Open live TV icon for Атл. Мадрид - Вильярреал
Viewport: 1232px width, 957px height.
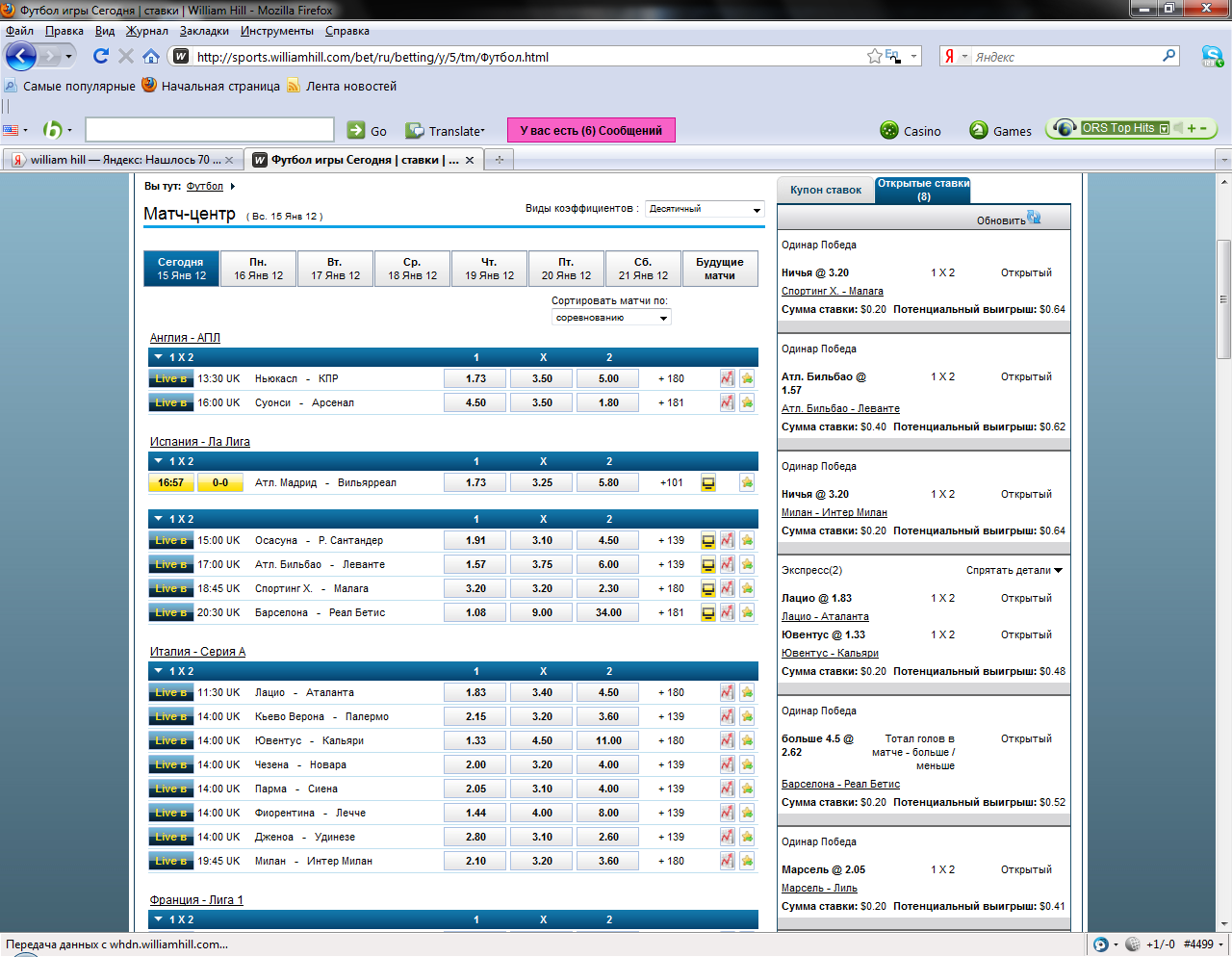coord(708,483)
